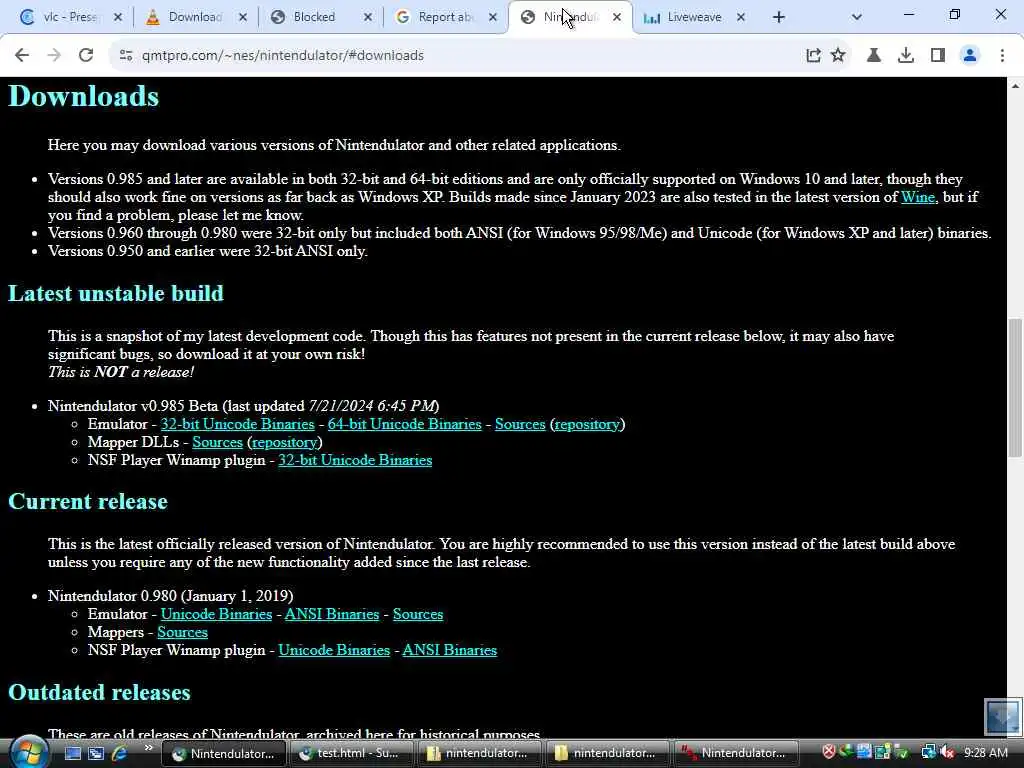Share this page icon in address bar

click(x=813, y=56)
